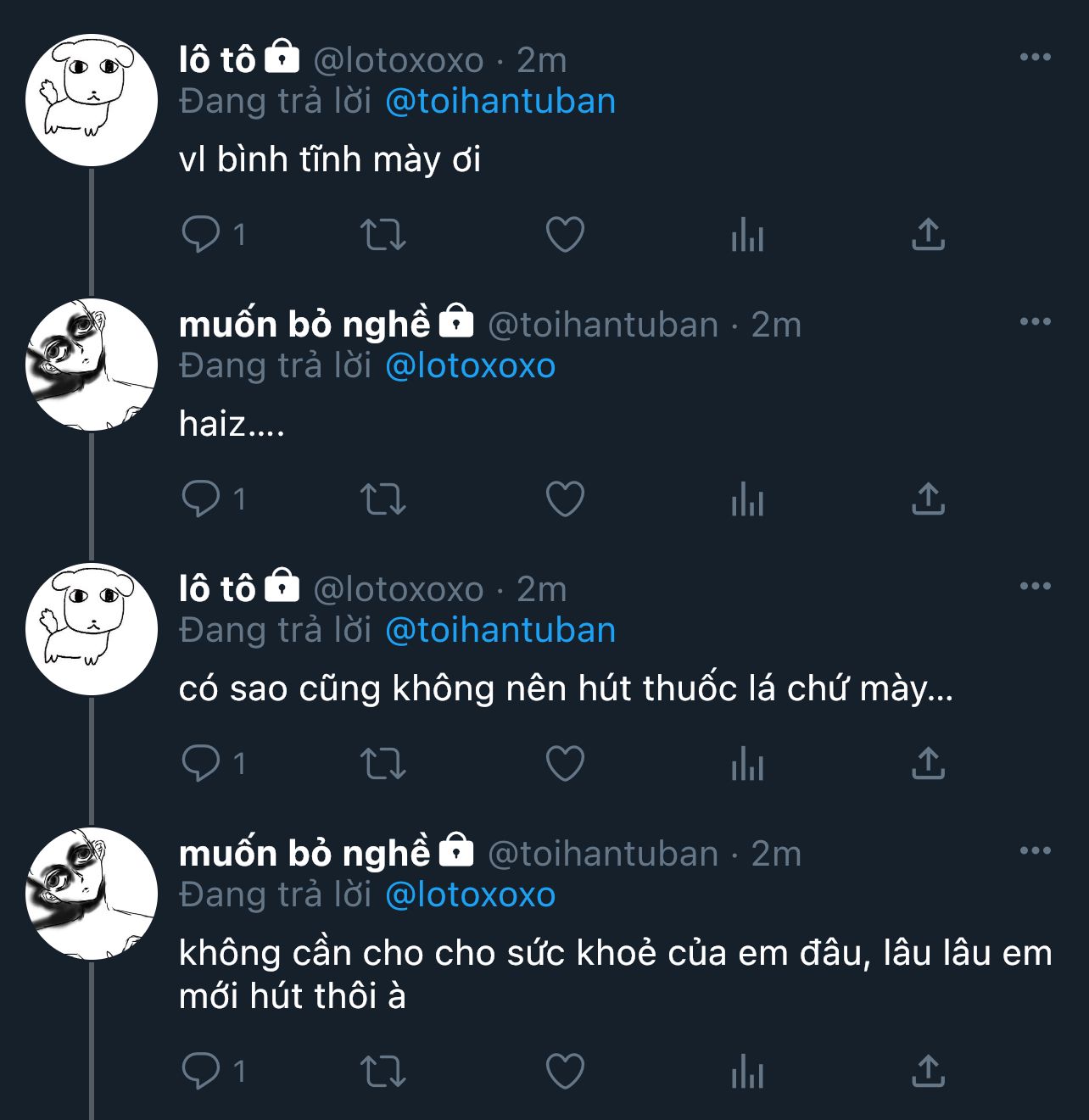Screen dimensions: 1089x1120
Task: View analytics for the "hút thuốc lá" tweet
Action: (x=747, y=764)
